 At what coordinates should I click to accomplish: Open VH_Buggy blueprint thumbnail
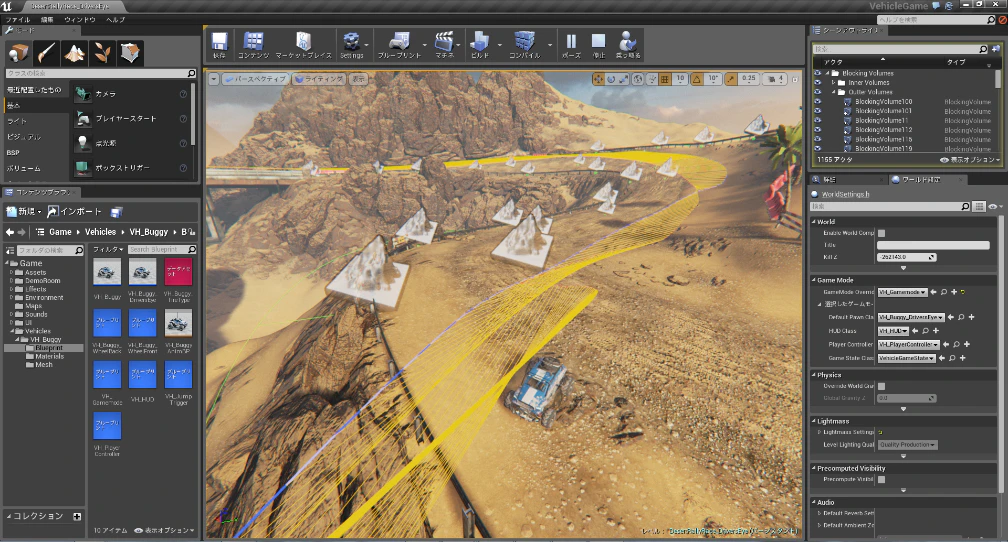pyautogui.click(x=107, y=273)
